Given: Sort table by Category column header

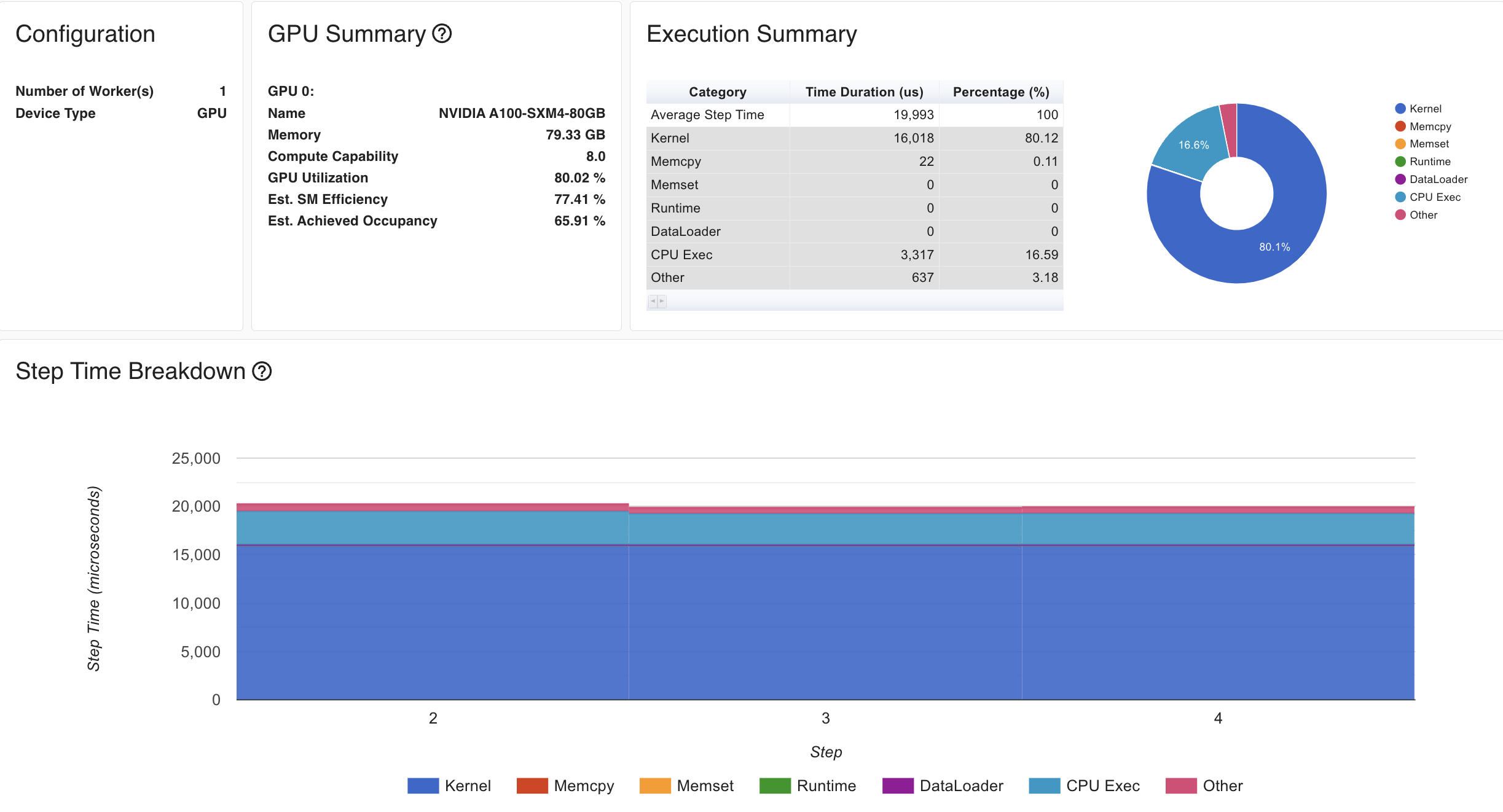Looking at the screenshot, I should click(x=718, y=92).
